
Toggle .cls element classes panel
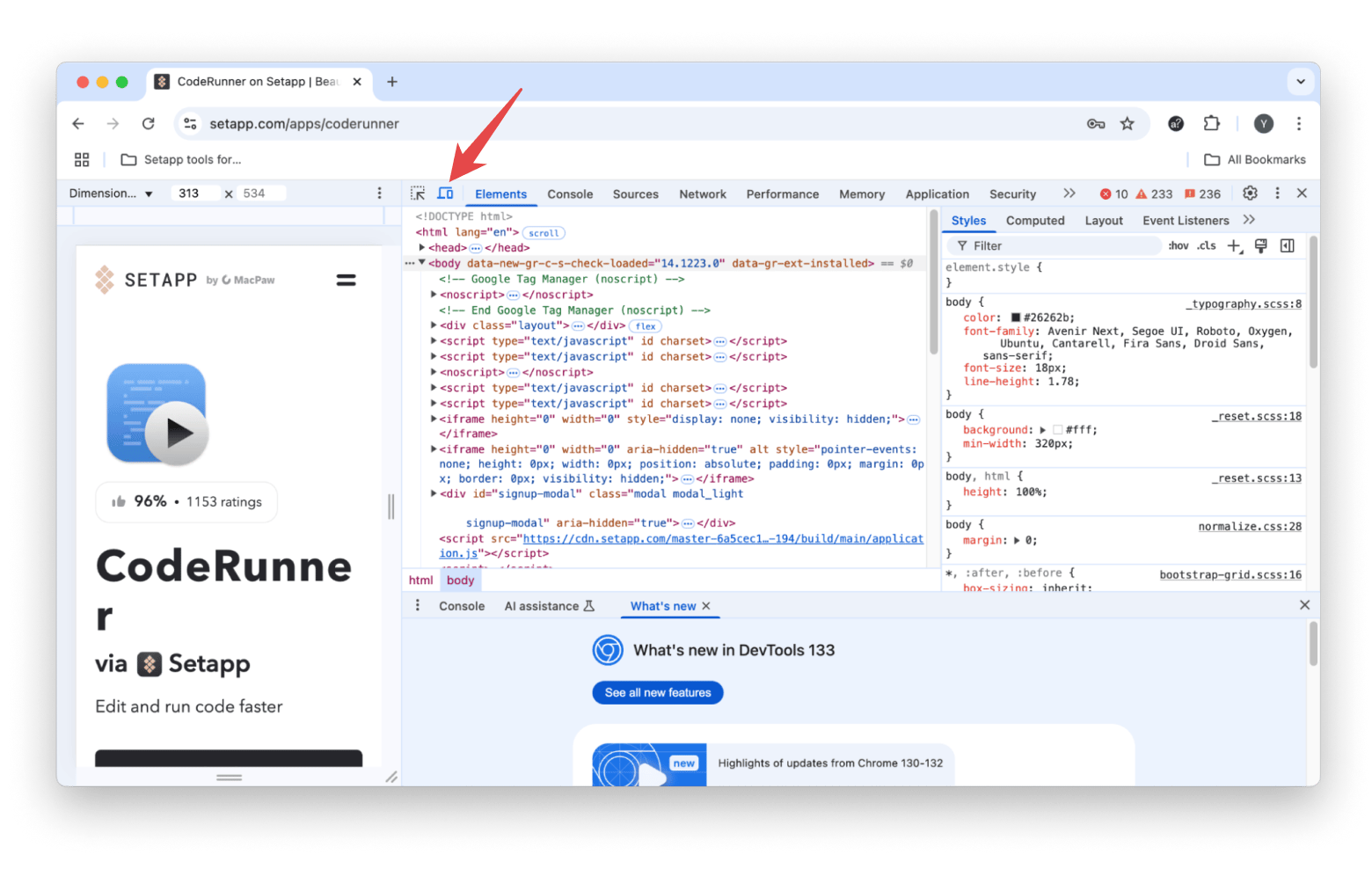1207,246
